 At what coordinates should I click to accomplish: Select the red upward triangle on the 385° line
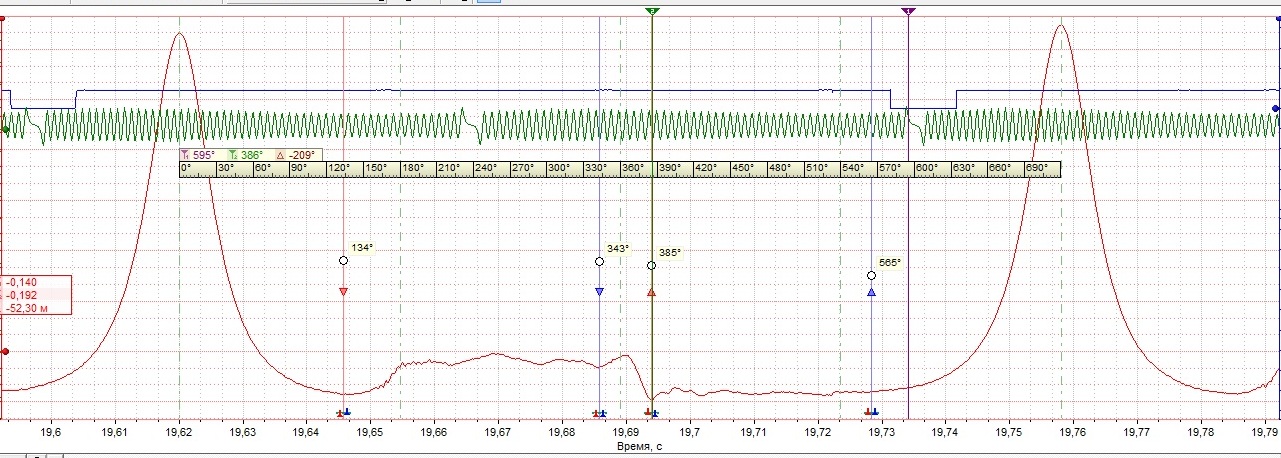651,293
